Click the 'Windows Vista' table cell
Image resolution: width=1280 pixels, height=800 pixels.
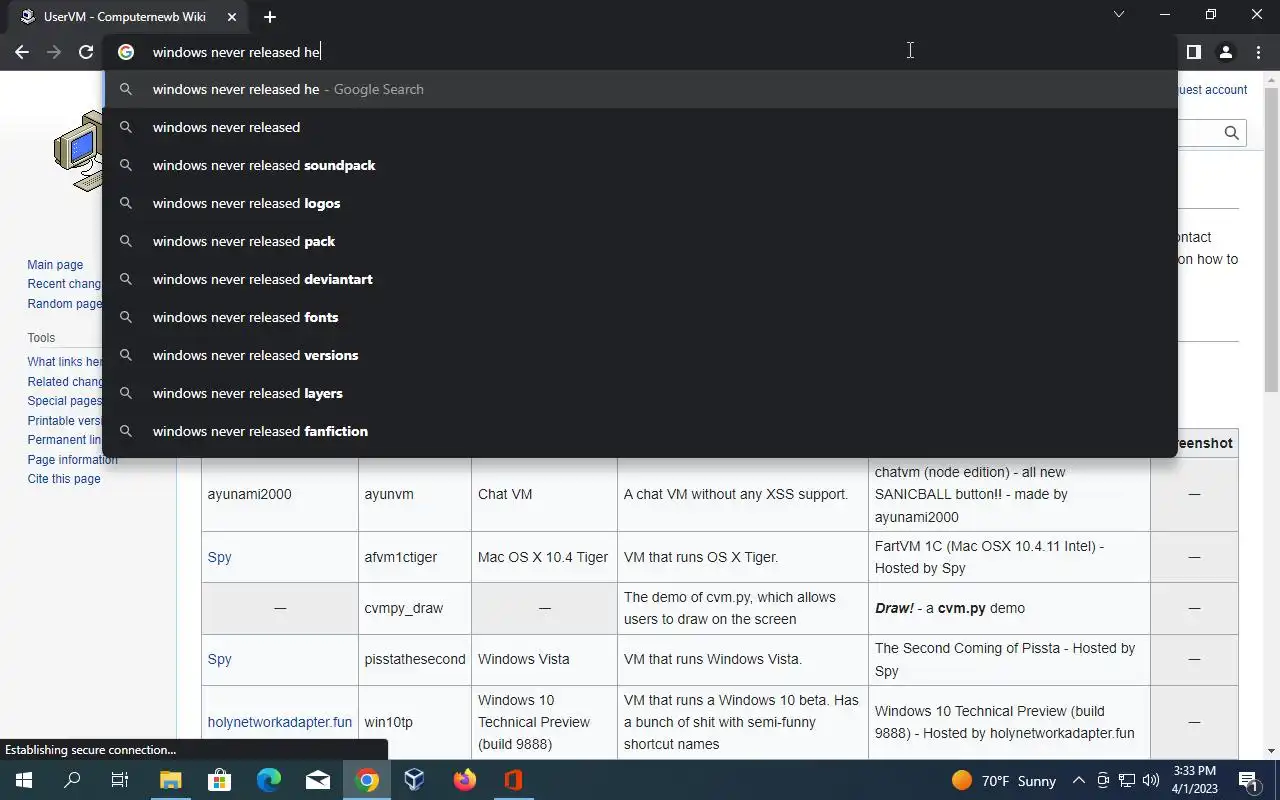(544, 659)
